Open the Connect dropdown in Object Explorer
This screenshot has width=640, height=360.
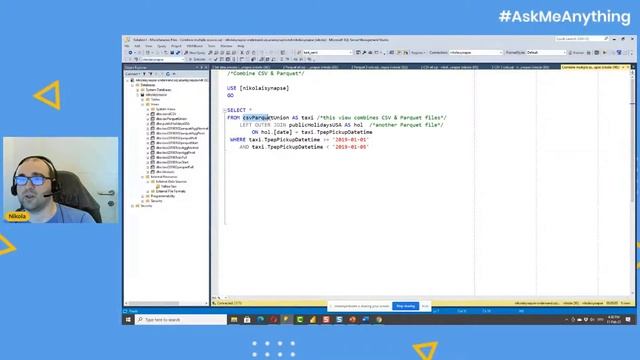click(x=133, y=74)
